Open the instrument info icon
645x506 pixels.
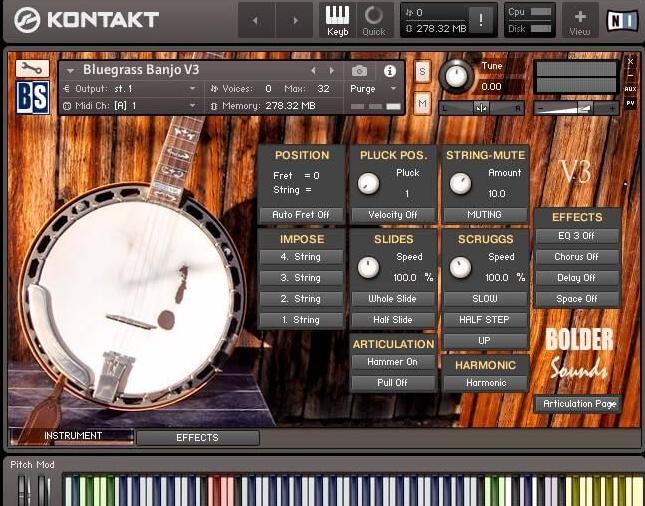click(x=390, y=71)
